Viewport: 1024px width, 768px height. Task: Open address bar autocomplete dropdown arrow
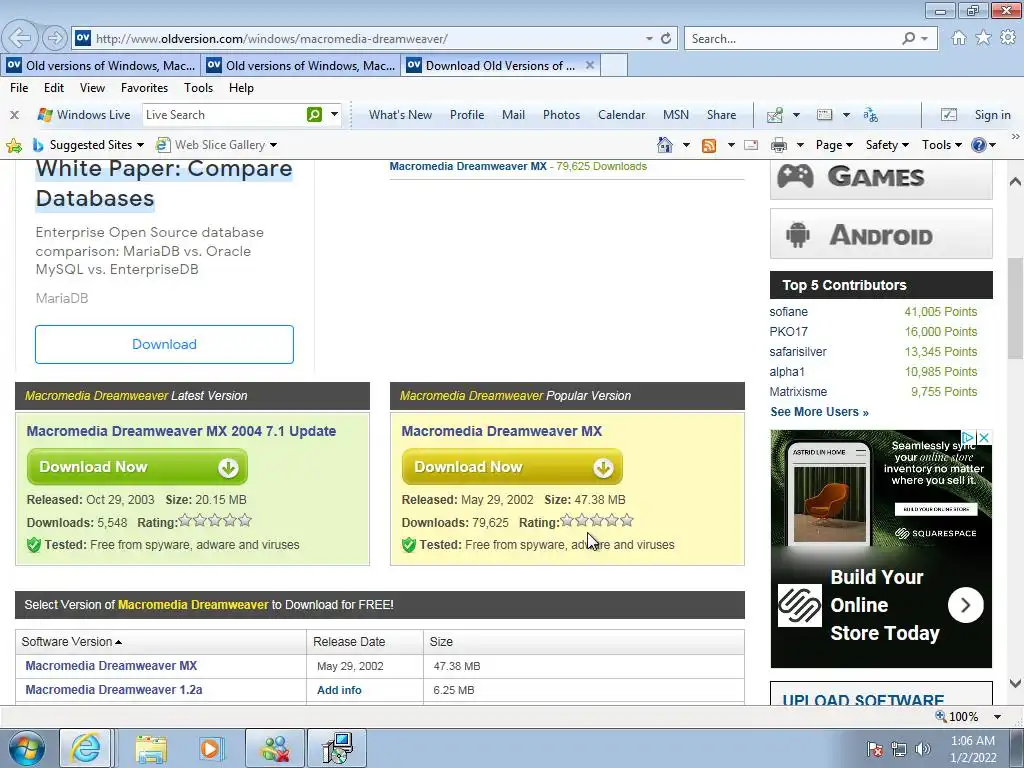pyautogui.click(x=649, y=39)
